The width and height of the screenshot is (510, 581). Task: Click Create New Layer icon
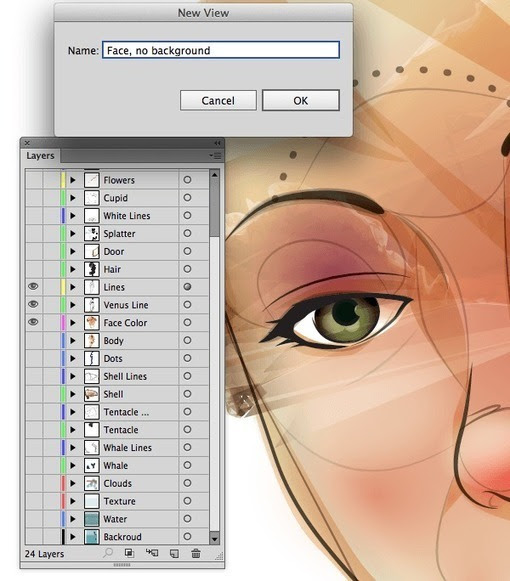click(x=174, y=554)
